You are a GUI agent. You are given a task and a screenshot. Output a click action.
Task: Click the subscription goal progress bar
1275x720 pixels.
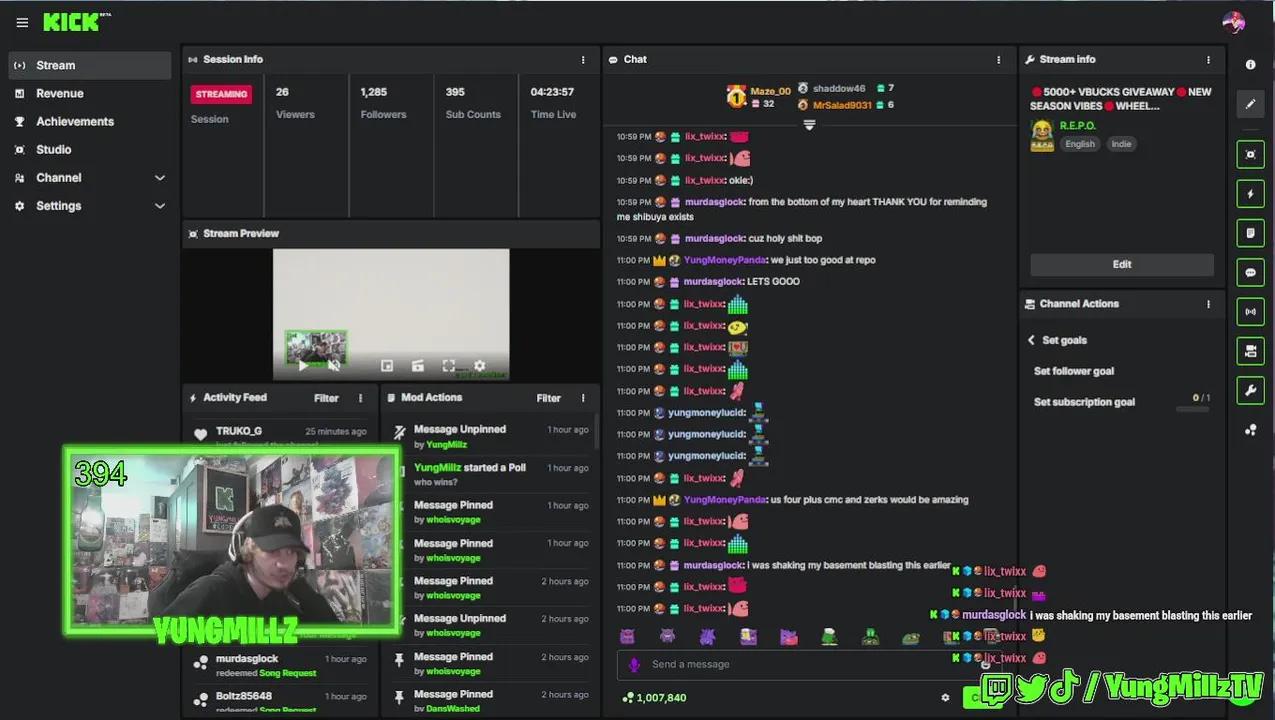click(1193, 409)
